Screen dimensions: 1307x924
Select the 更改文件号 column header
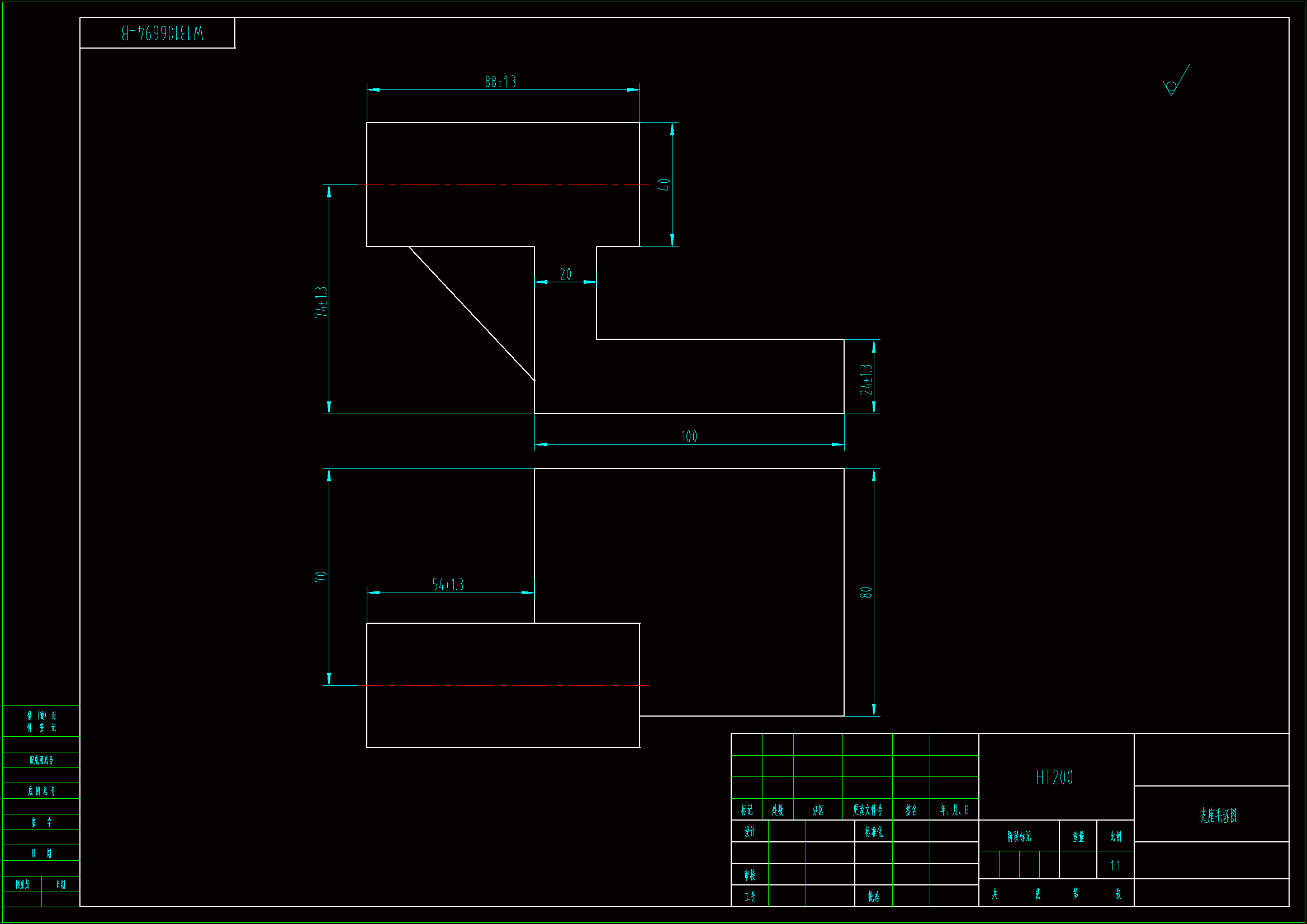tap(867, 810)
